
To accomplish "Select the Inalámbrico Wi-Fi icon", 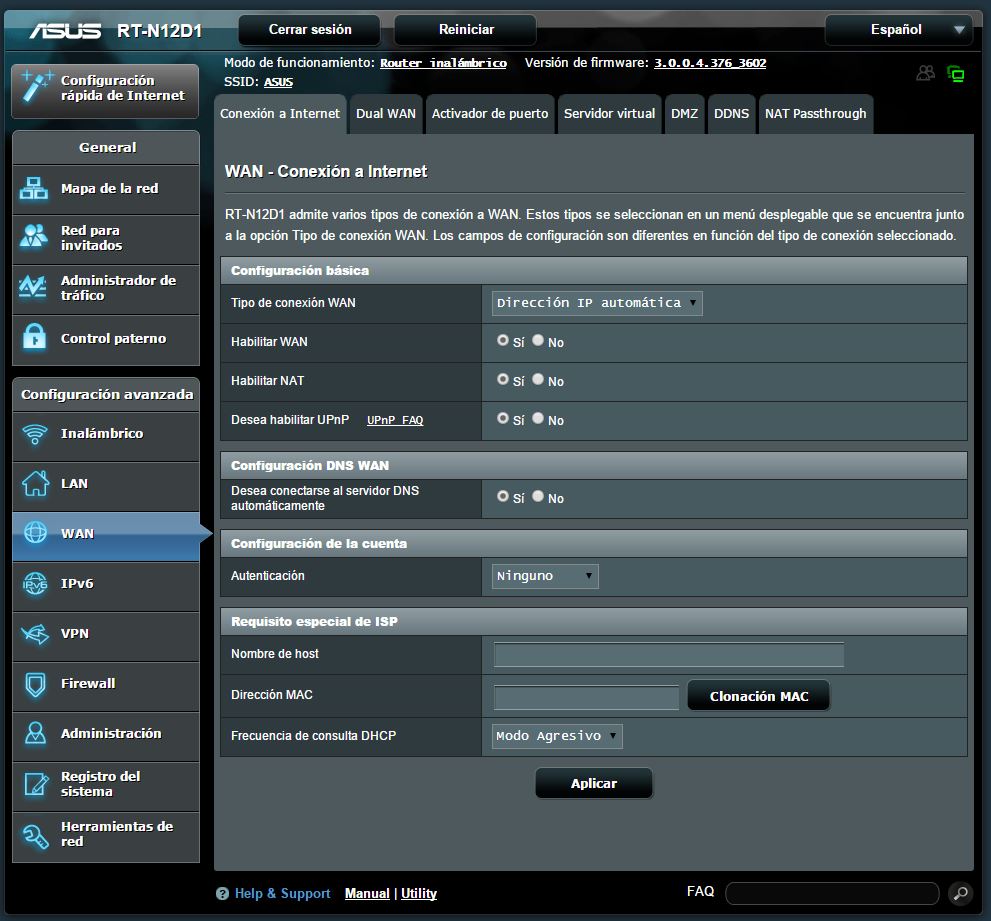I will coord(35,434).
